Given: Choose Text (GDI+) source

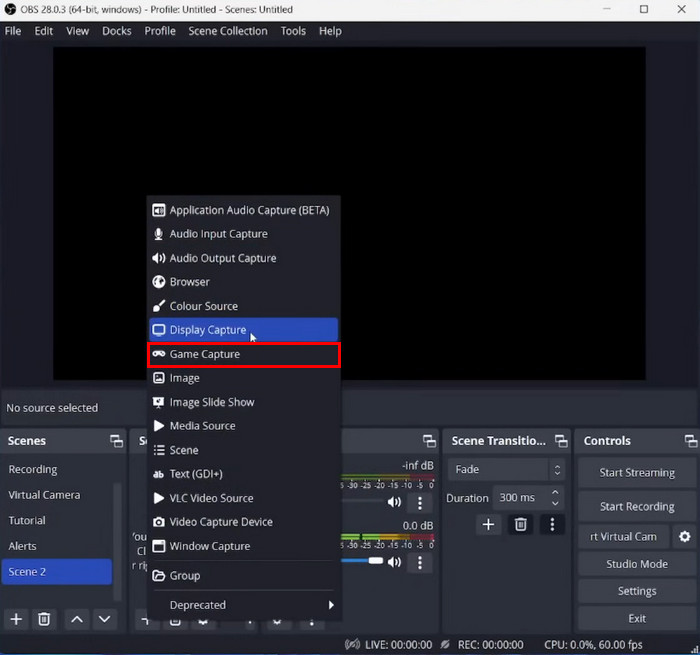Looking at the screenshot, I should pyautogui.click(x=244, y=474).
